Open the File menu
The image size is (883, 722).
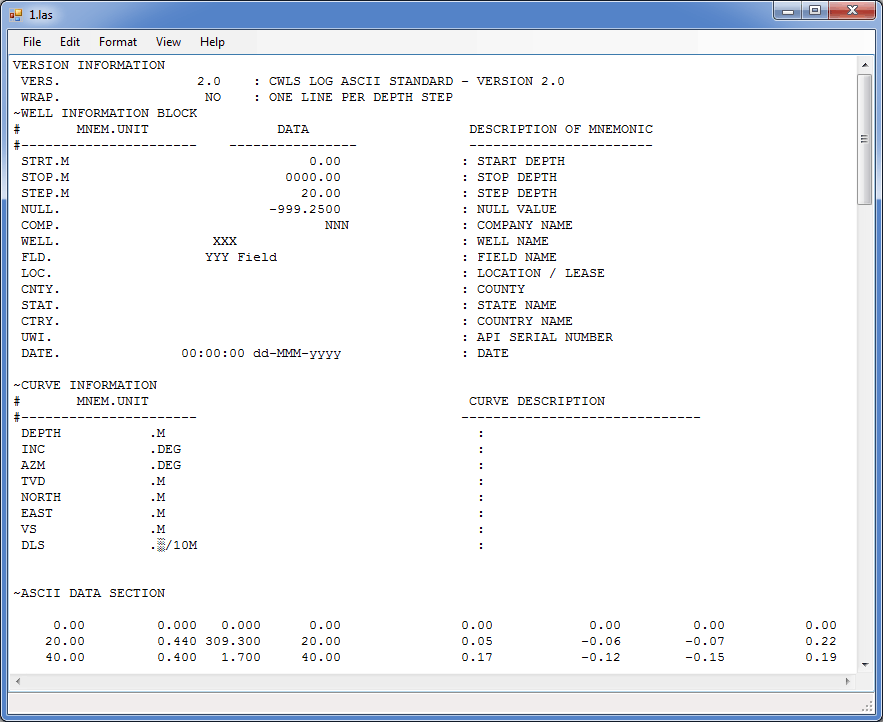tap(32, 42)
